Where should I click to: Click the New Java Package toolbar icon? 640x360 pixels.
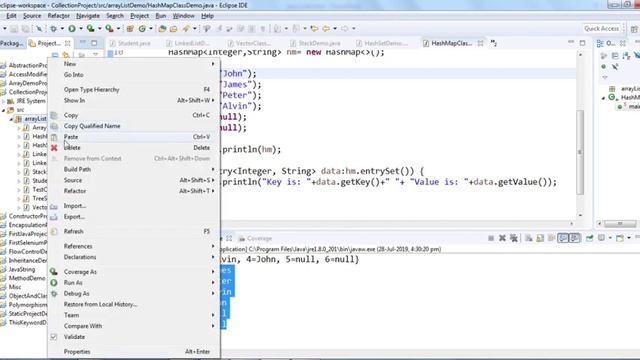tap(130, 29)
